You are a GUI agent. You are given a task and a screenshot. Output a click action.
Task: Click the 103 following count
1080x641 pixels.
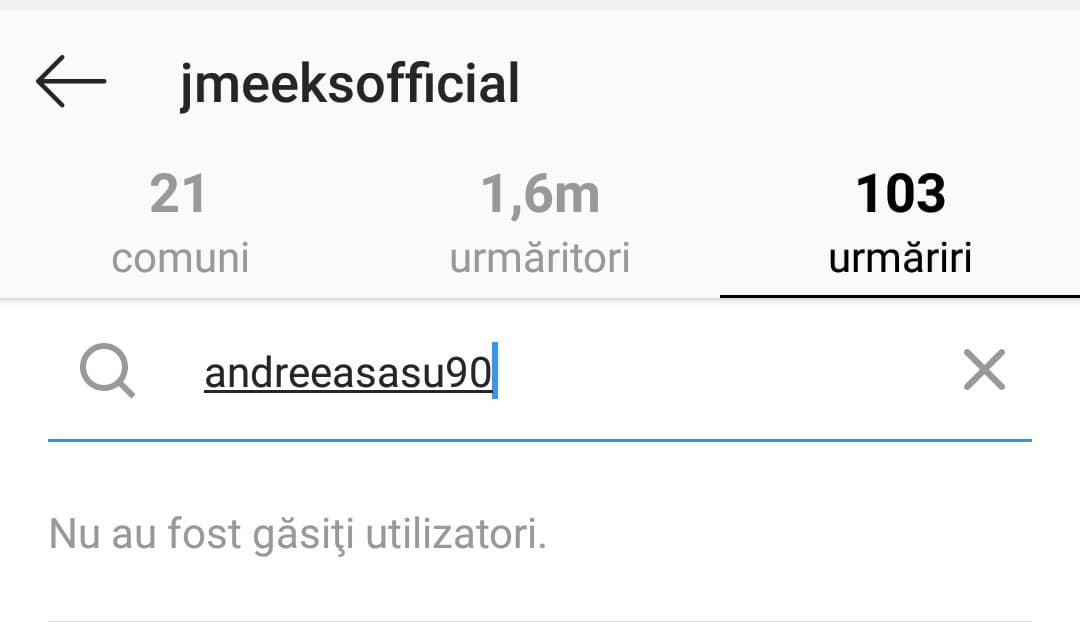pos(900,193)
